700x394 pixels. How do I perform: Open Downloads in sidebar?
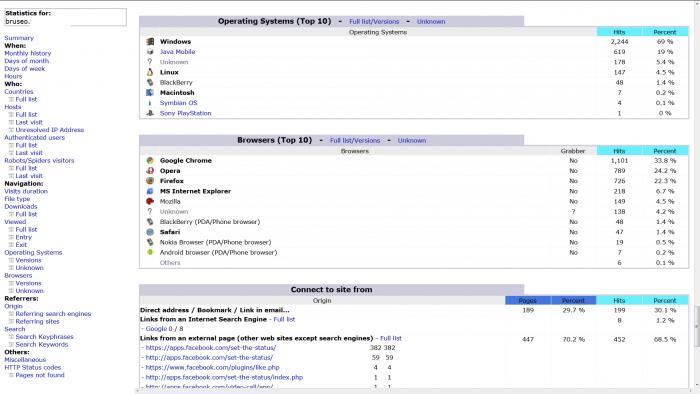[21, 207]
